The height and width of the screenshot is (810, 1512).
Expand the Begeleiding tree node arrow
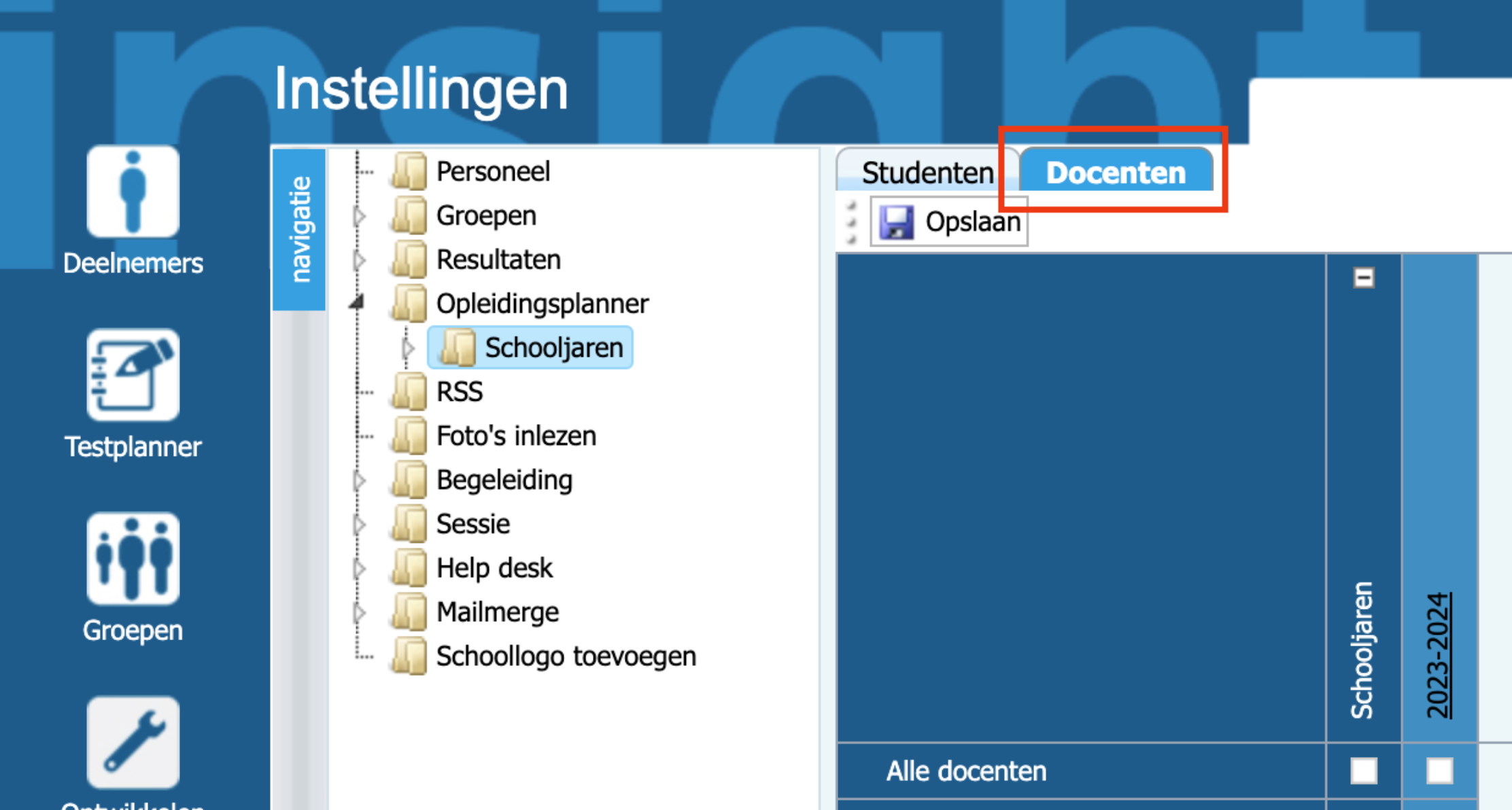[360, 480]
